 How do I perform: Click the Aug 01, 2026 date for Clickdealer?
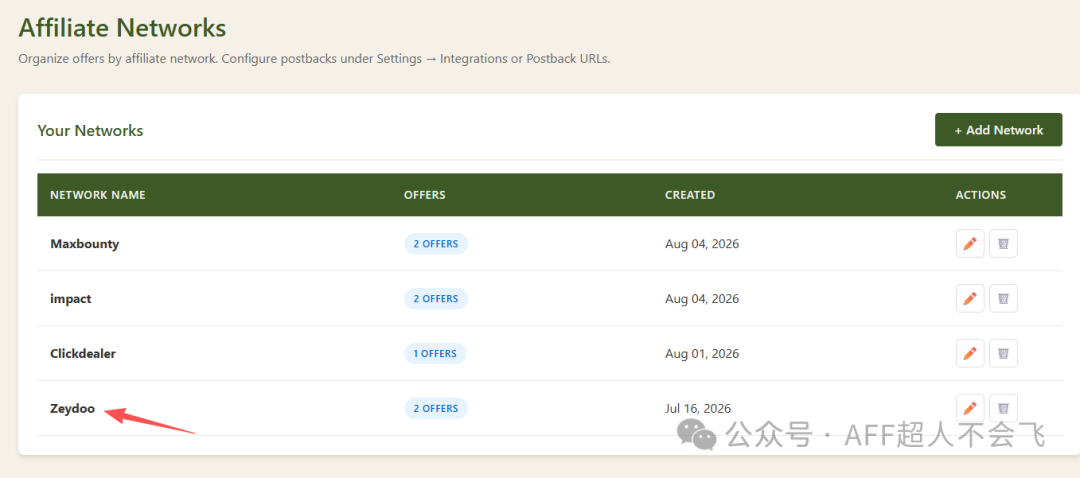702,353
